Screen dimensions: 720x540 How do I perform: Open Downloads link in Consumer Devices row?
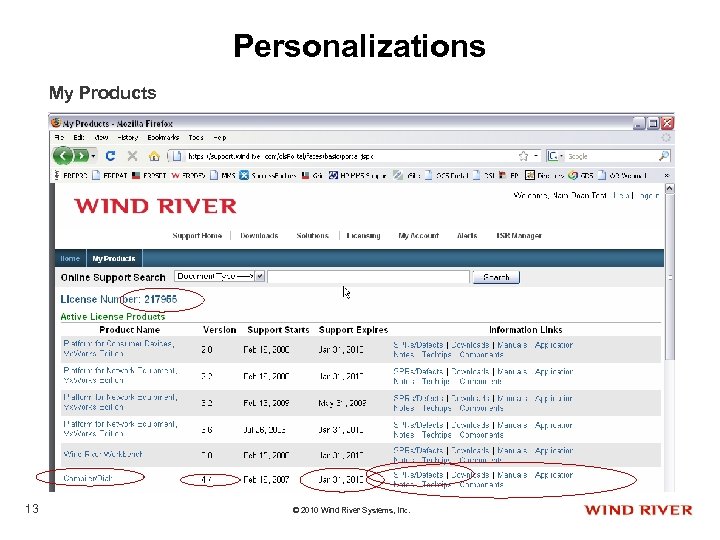(470, 345)
